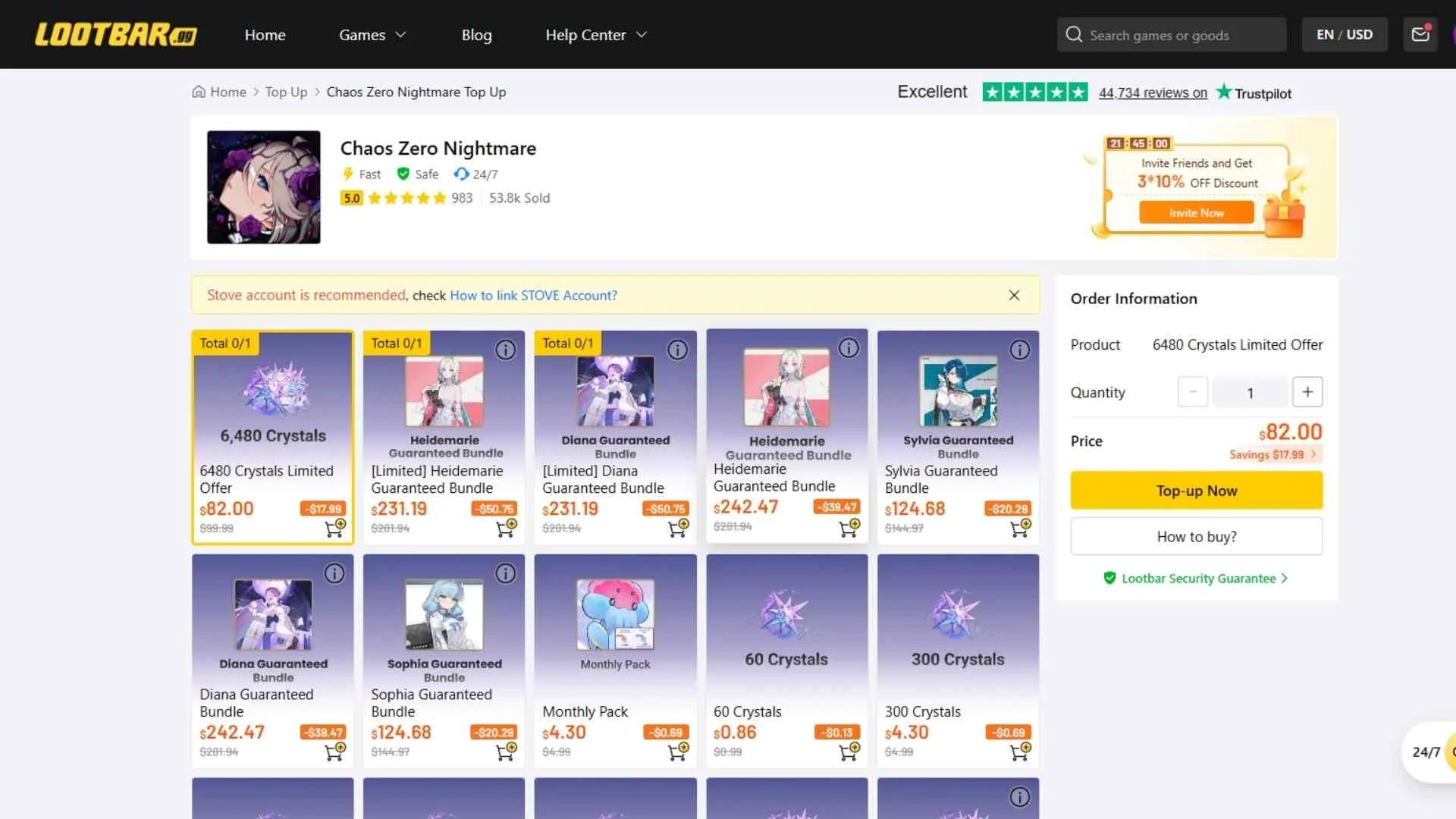
Task: Open the EN / USD language selector
Action: coord(1345,35)
